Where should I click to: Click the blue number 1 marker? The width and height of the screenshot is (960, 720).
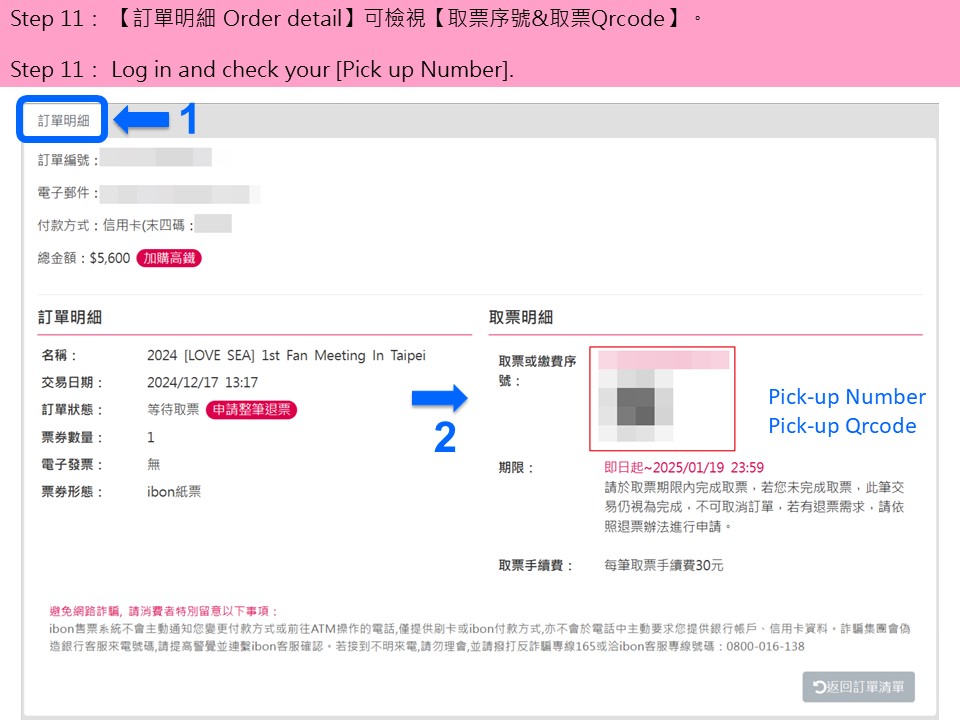[x=189, y=119]
